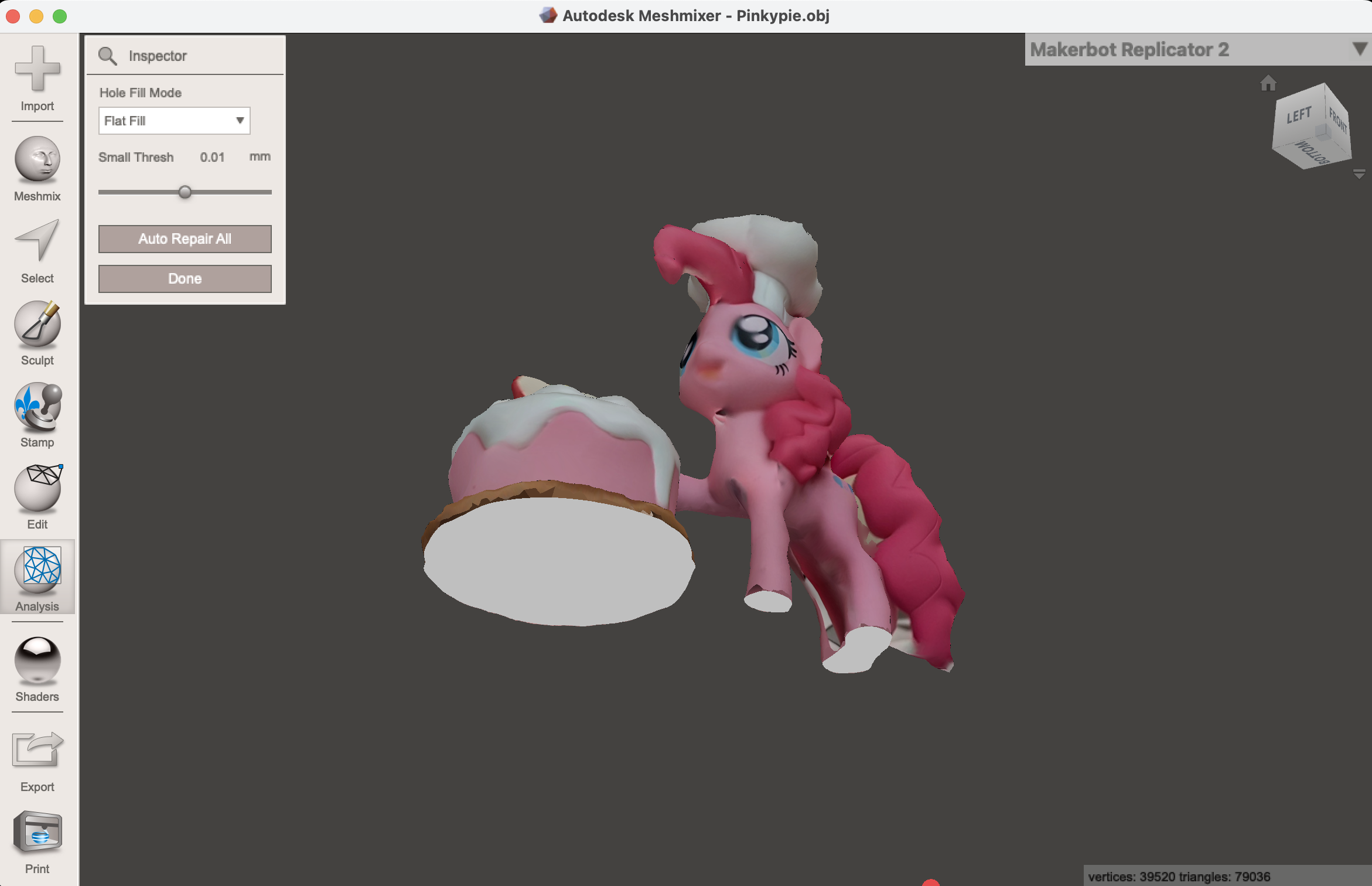Click Done to close the Inspector

[185, 278]
